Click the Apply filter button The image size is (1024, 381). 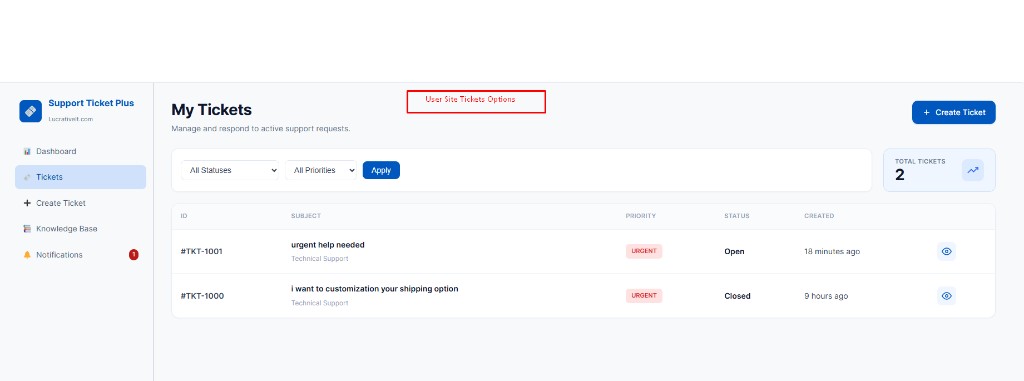[381, 170]
